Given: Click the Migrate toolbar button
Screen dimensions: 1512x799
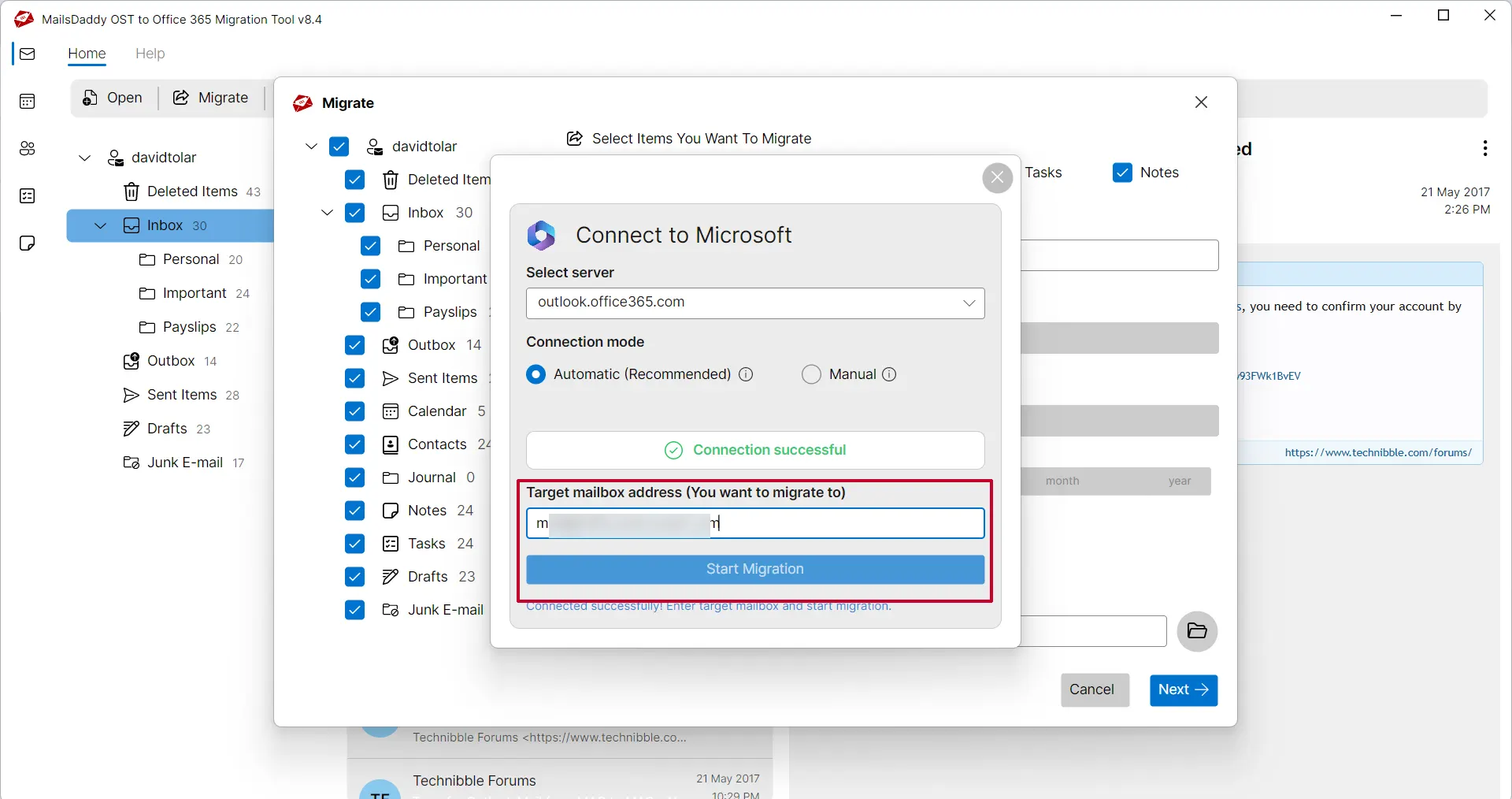Looking at the screenshot, I should tap(210, 98).
